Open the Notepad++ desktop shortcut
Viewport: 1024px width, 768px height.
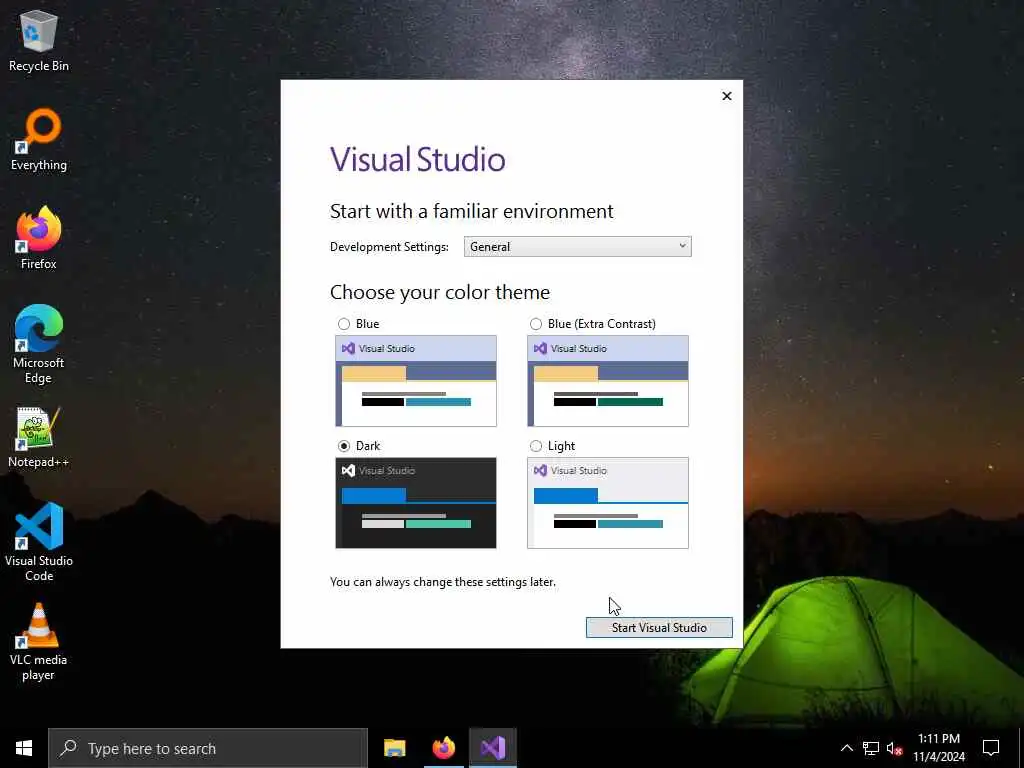pyautogui.click(x=39, y=437)
